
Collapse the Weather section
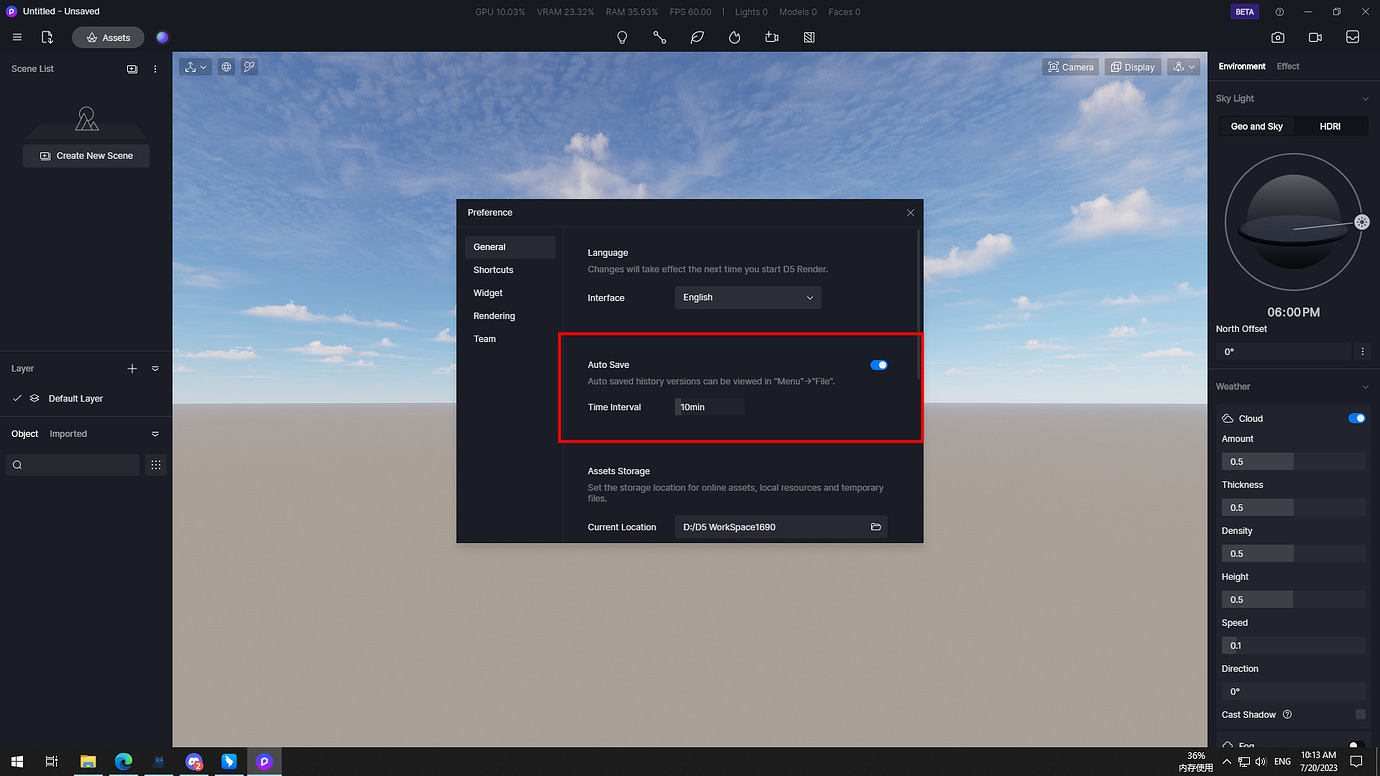pyautogui.click(x=1365, y=387)
